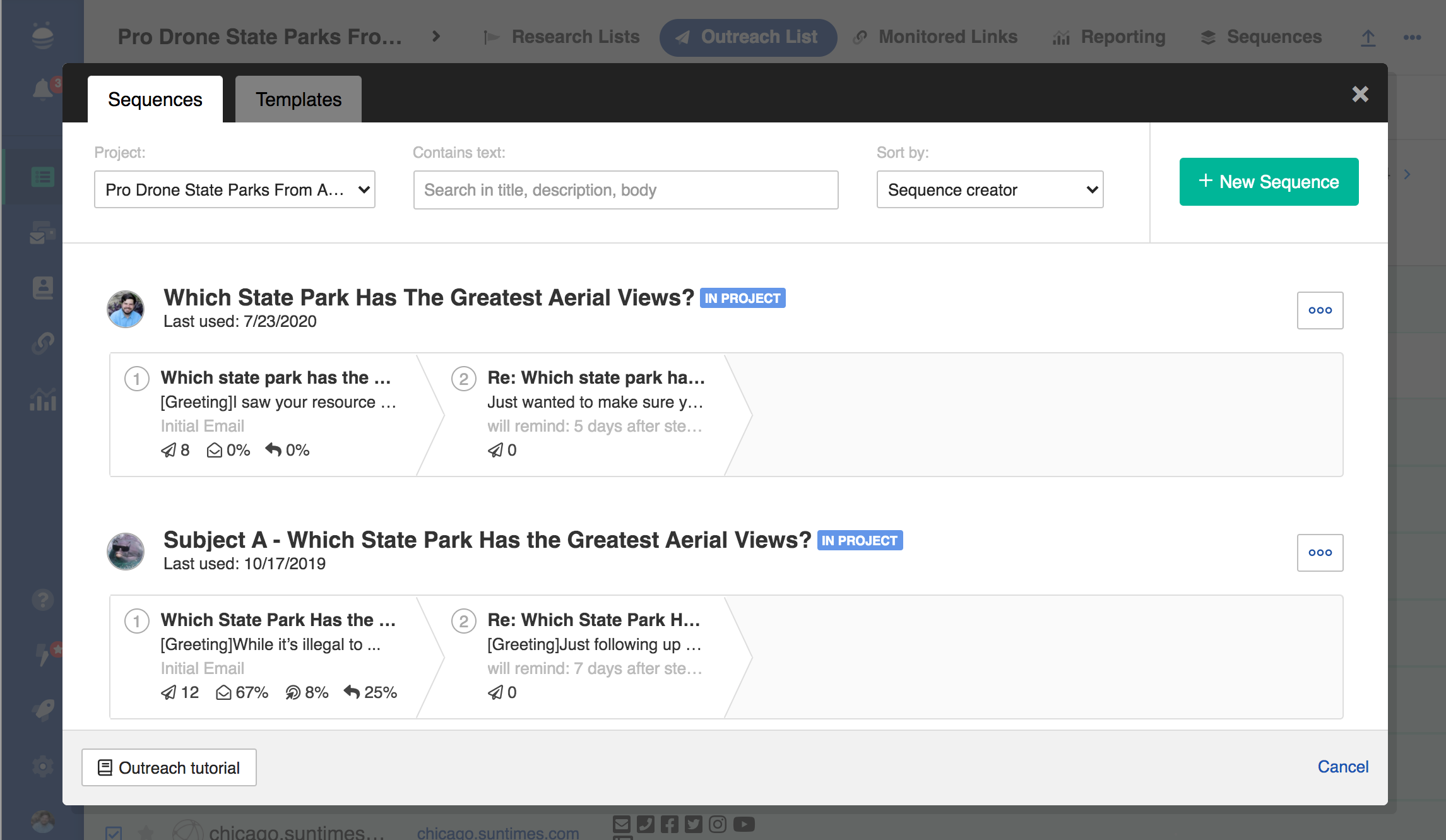1446x840 pixels.
Task: Open three-dot menu for Subject A sequence
Action: point(1320,553)
